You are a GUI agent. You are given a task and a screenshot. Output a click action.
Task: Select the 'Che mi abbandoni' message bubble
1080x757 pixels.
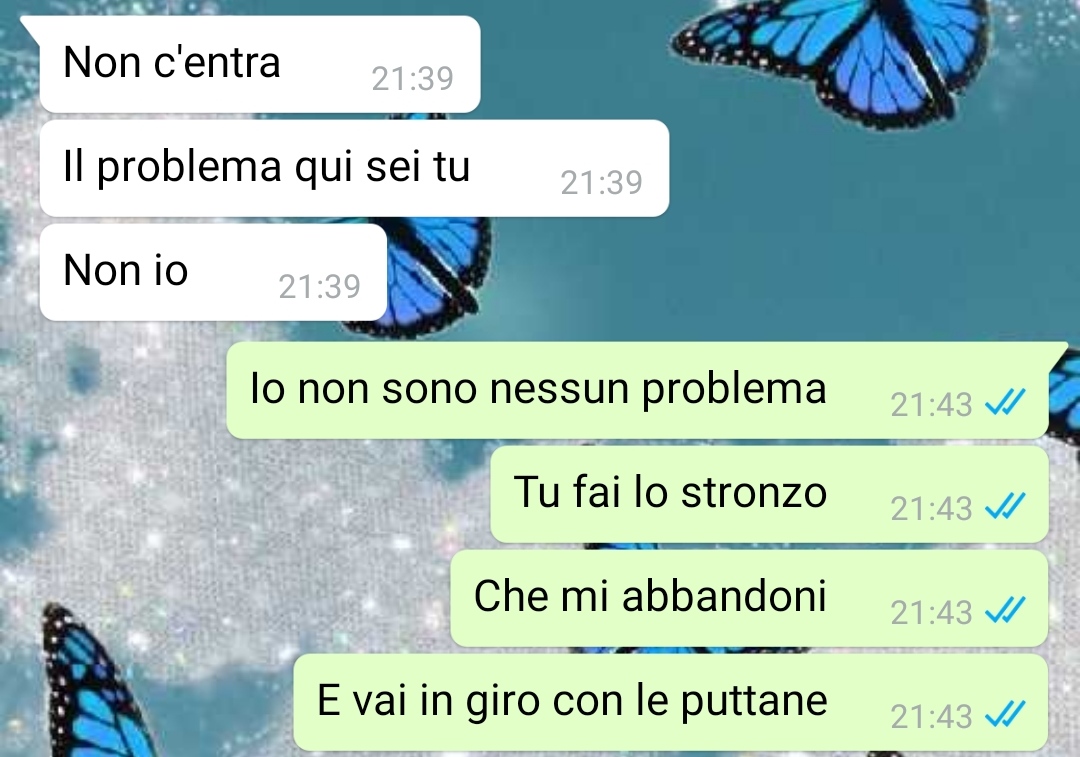pyautogui.click(x=749, y=598)
